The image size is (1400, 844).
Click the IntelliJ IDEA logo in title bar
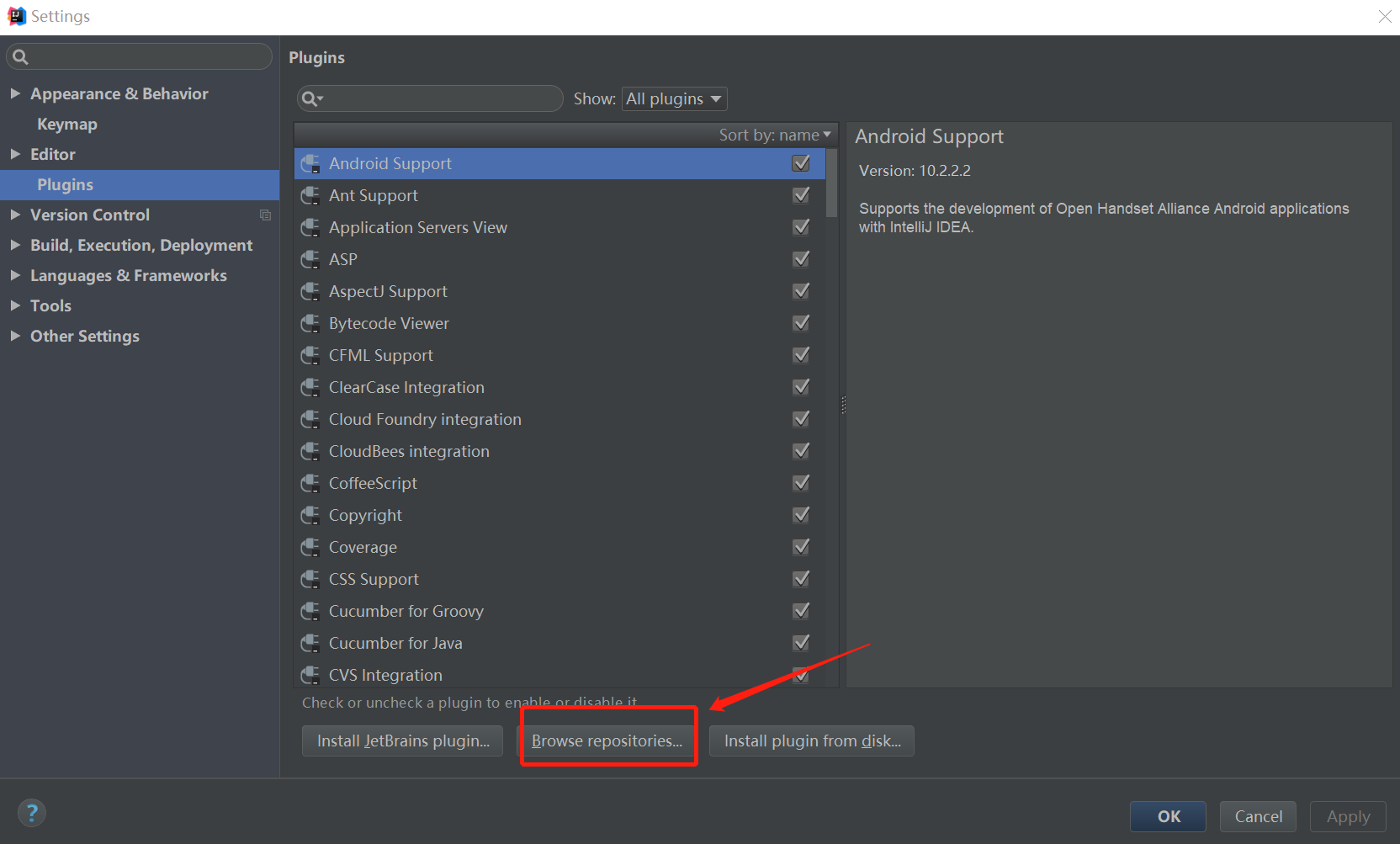point(16,16)
